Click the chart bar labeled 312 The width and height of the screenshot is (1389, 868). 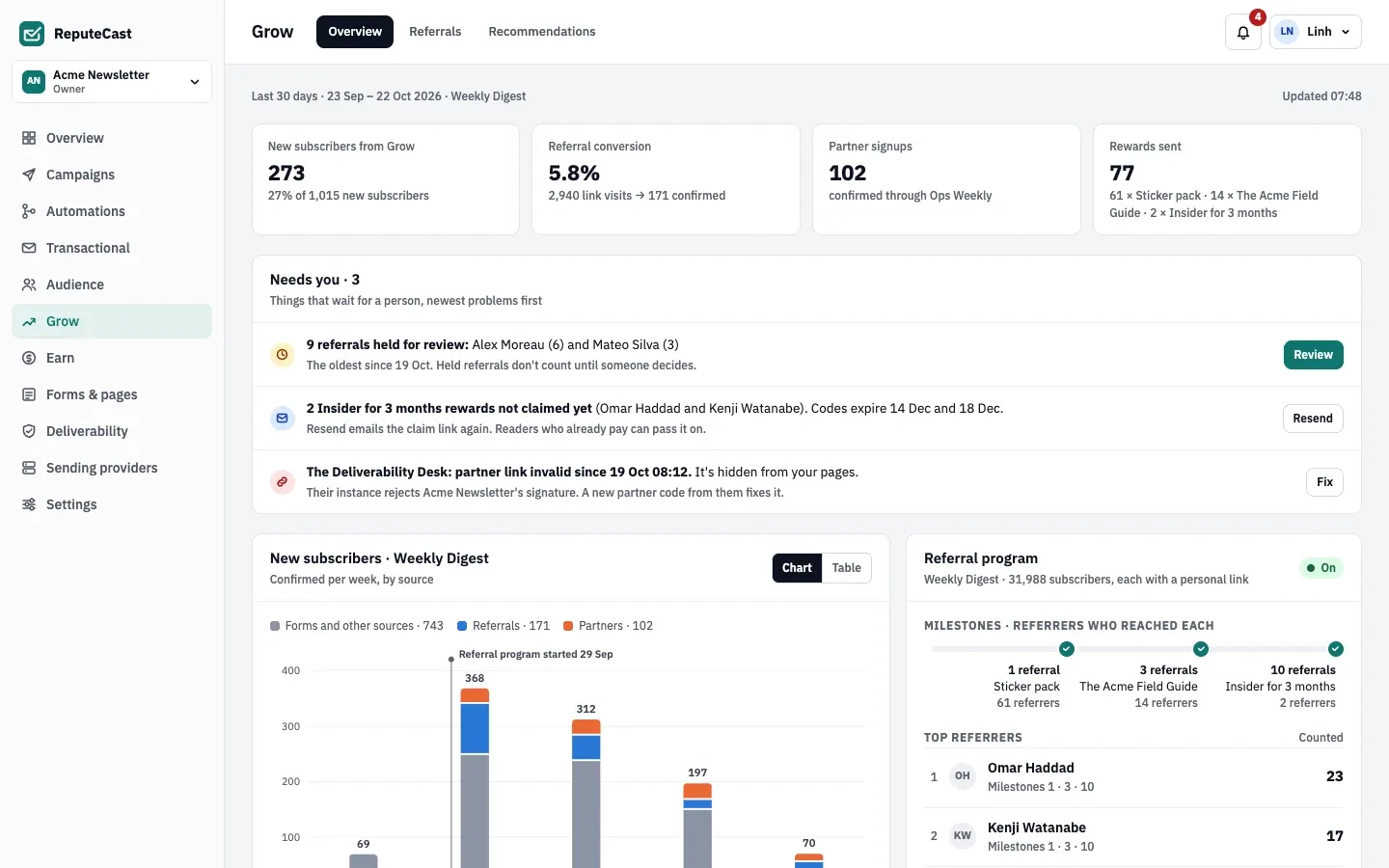pos(586,793)
